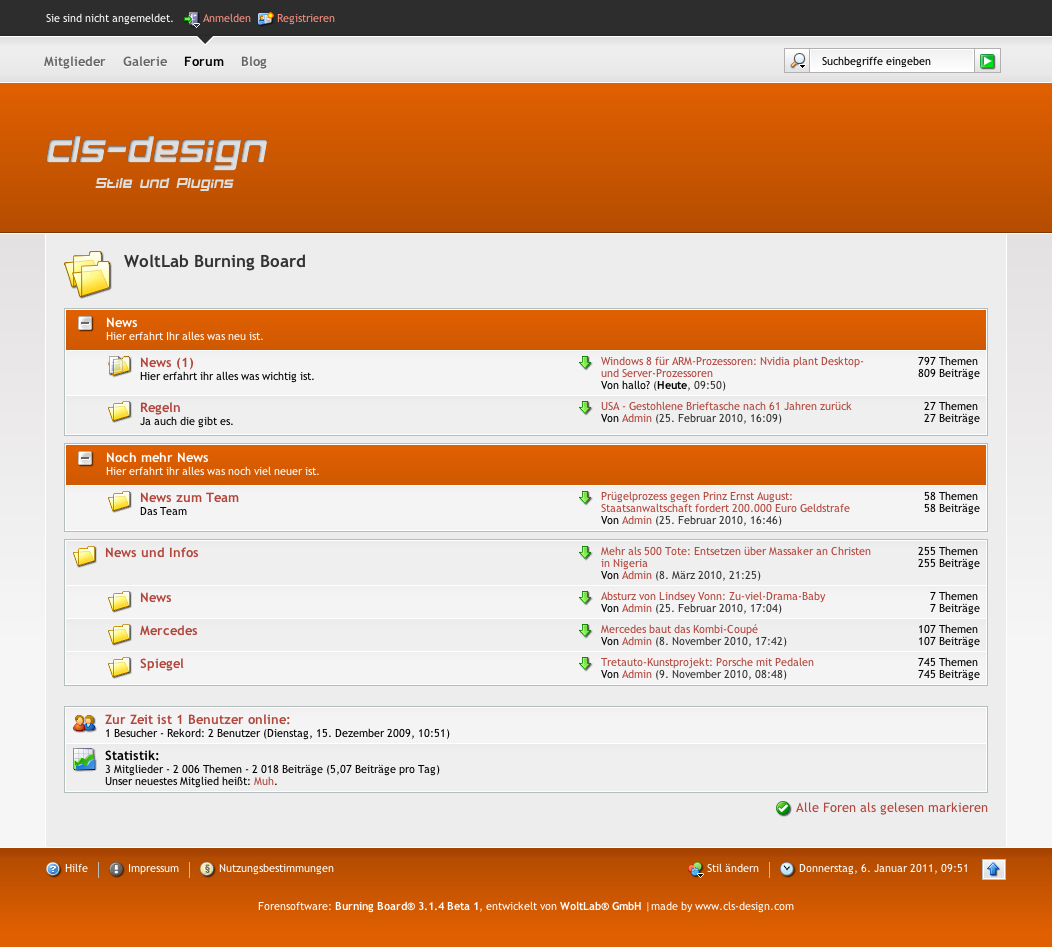Image resolution: width=1052 pixels, height=947 pixels.
Task: Click the Registrieren link
Action: [305, 19]
